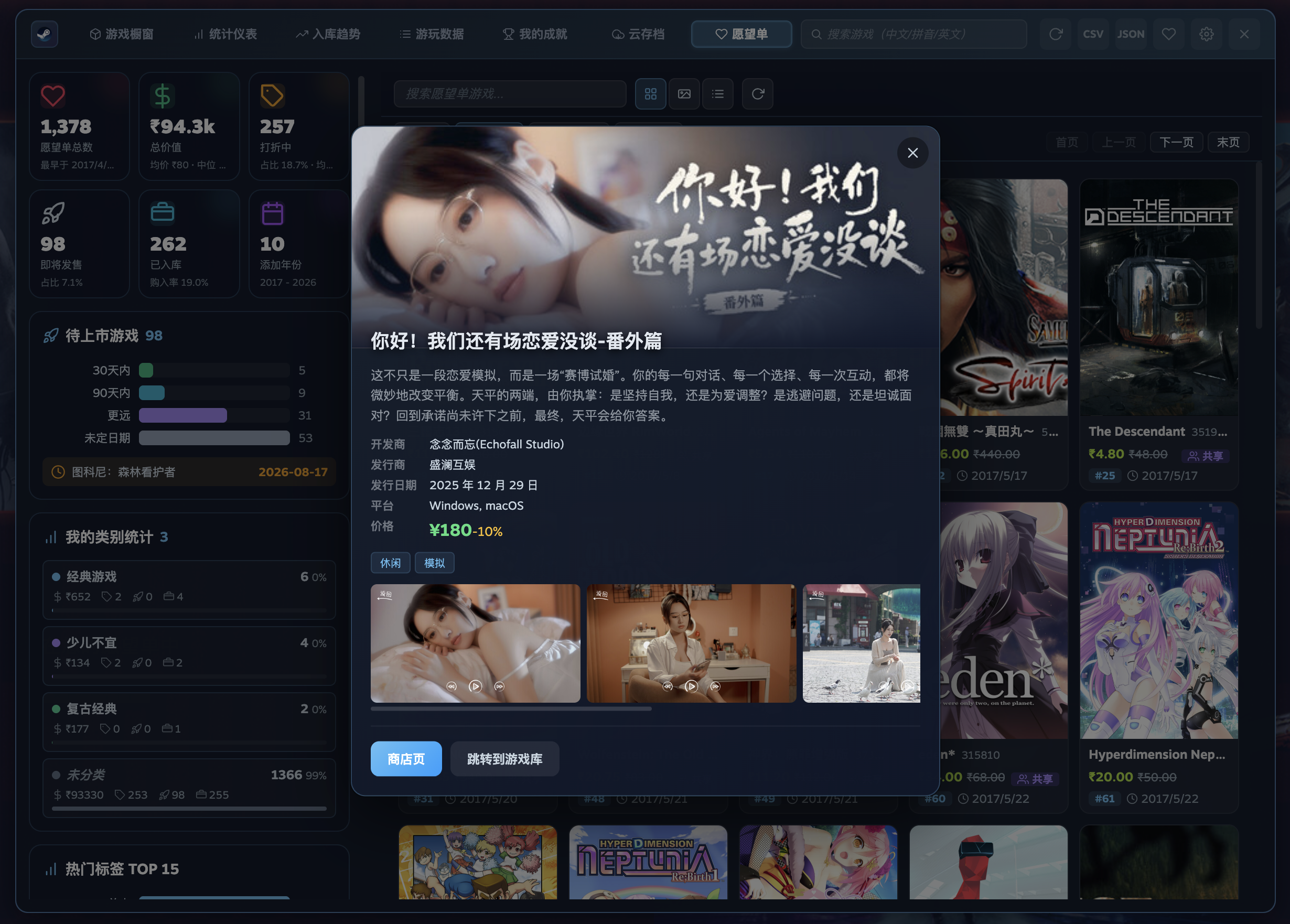Viewport: 1290px width, 924px height.
Task: Close the game detail dialog
Action: coord(913,153)
